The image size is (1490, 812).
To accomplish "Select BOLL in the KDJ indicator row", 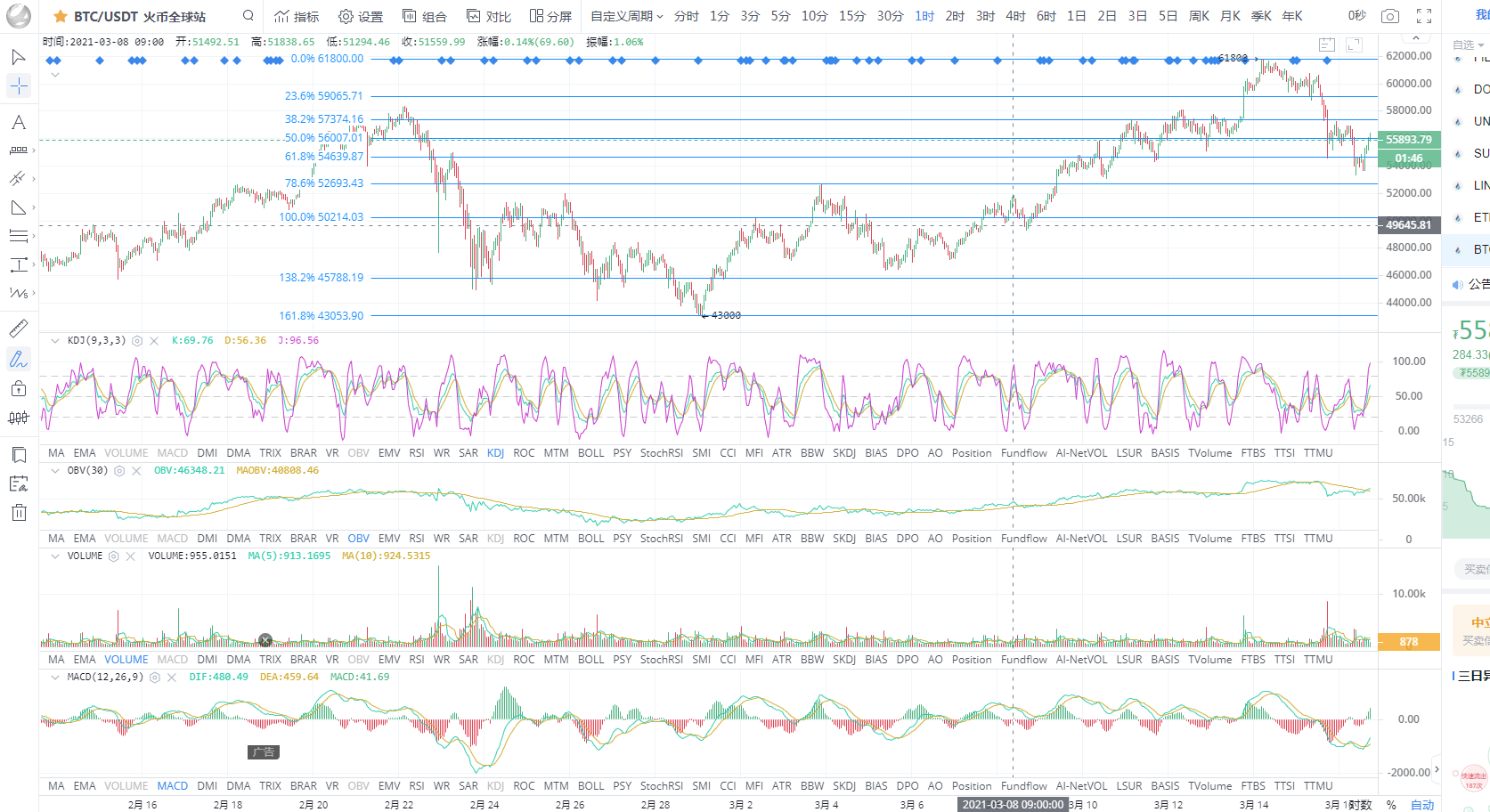I will [x=590, y=453].
